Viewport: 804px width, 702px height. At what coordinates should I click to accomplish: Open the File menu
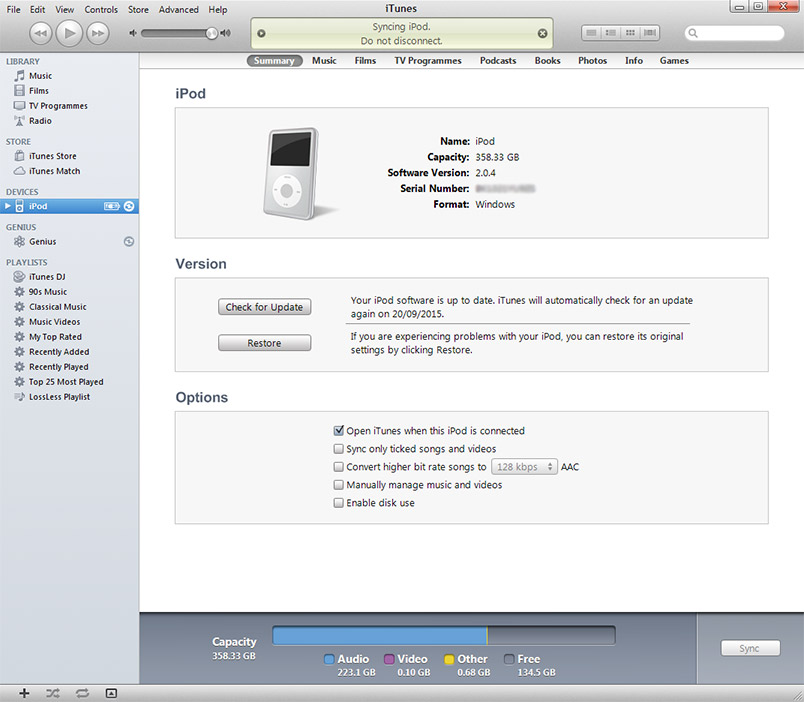[x=13, y=9]
